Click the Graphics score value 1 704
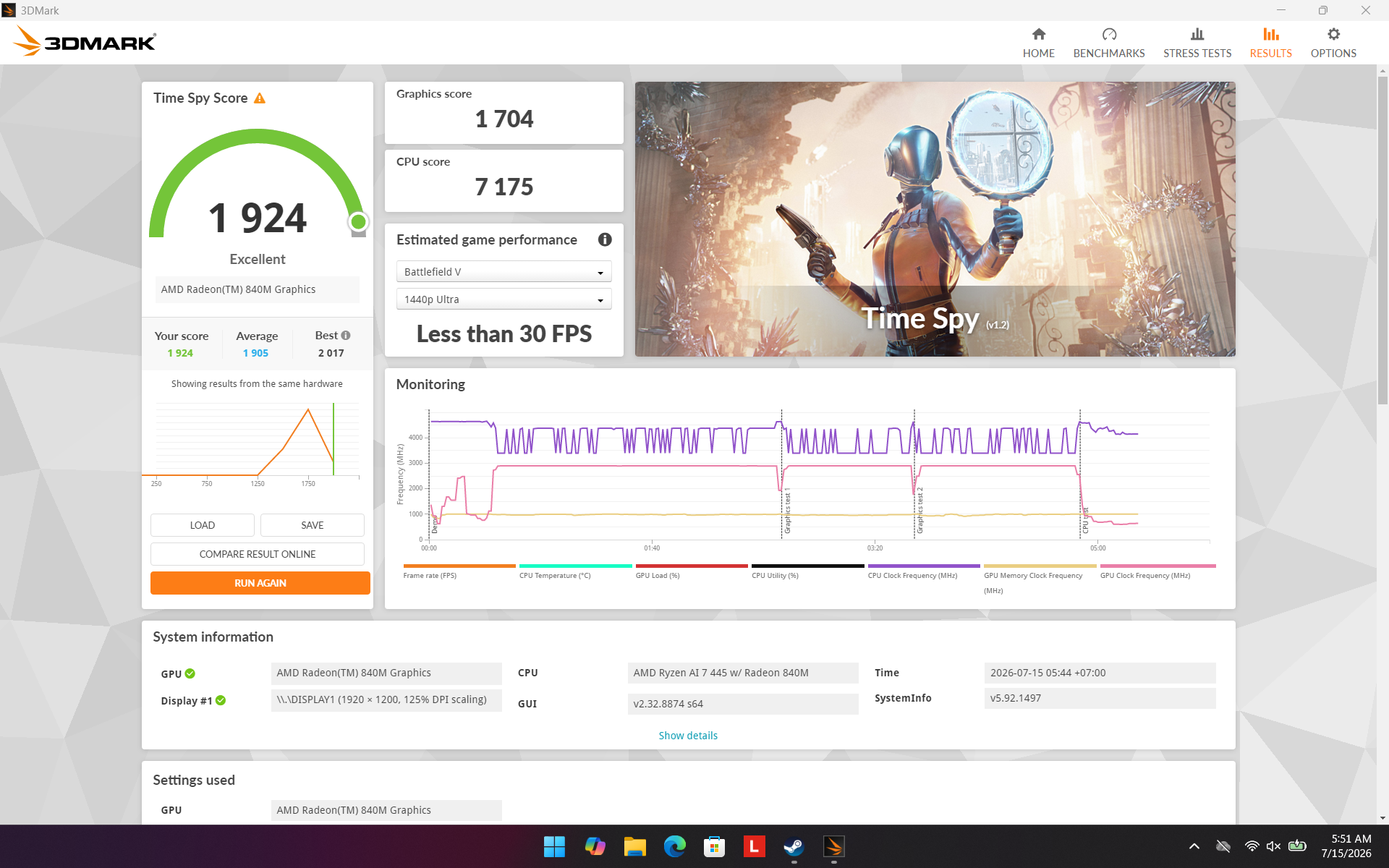The height and width of the screenshot is (868, 1389). point(504,119)
